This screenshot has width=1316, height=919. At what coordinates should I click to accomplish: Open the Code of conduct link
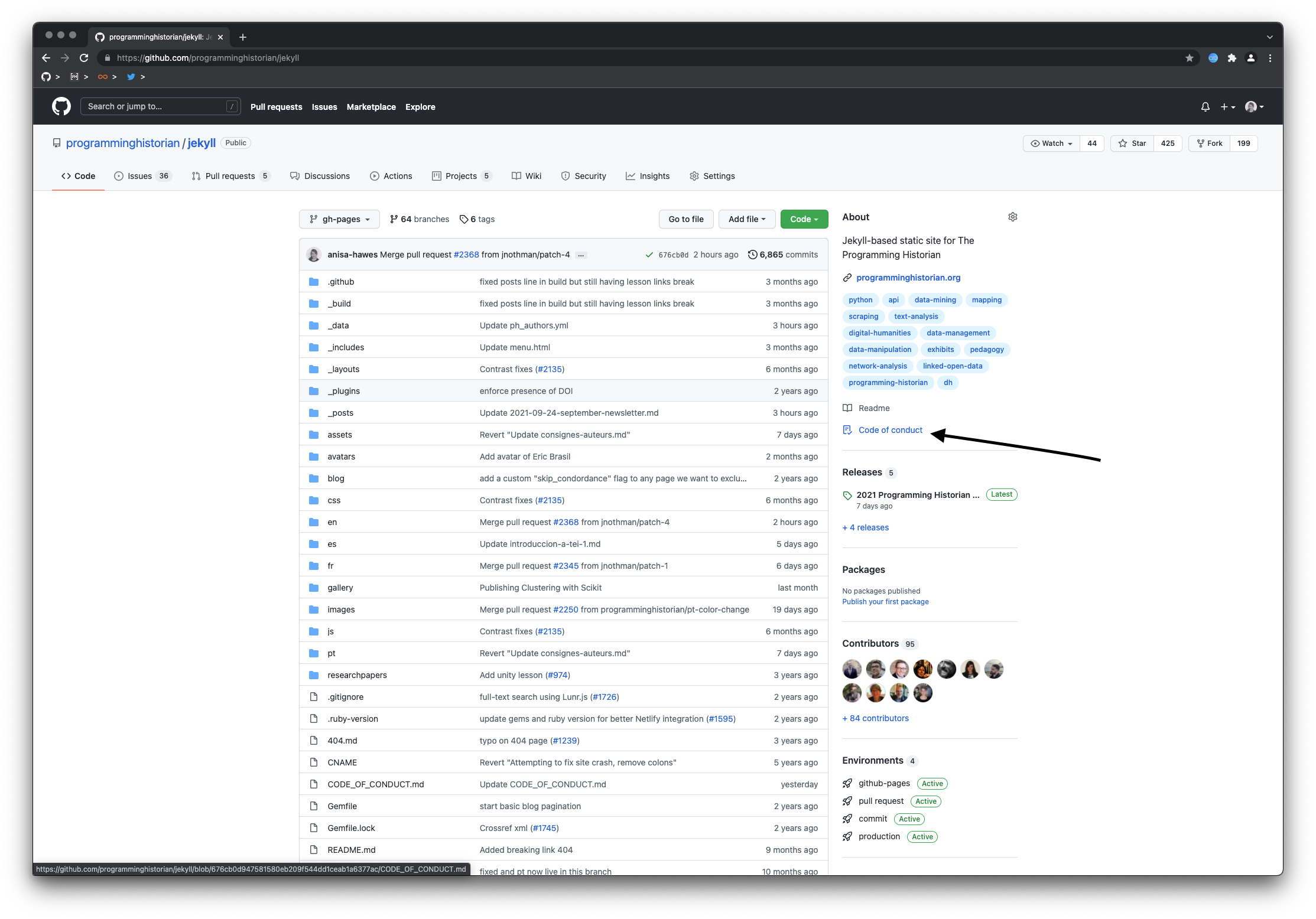891,430
